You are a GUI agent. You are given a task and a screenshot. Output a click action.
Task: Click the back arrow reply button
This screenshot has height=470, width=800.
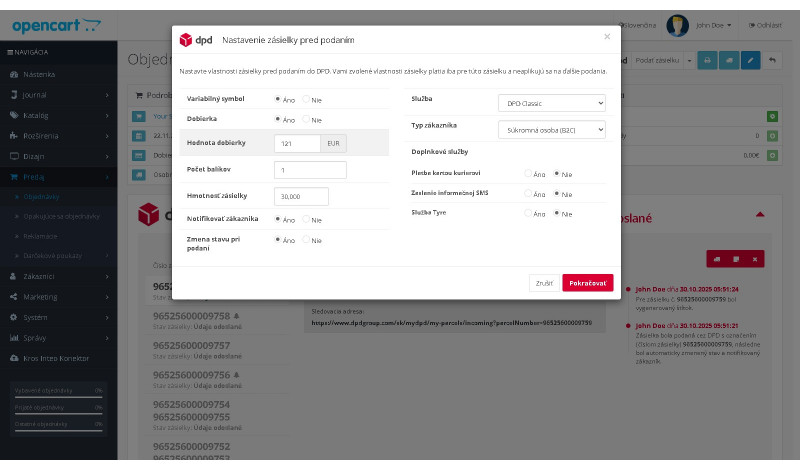[x=772, y=60]
